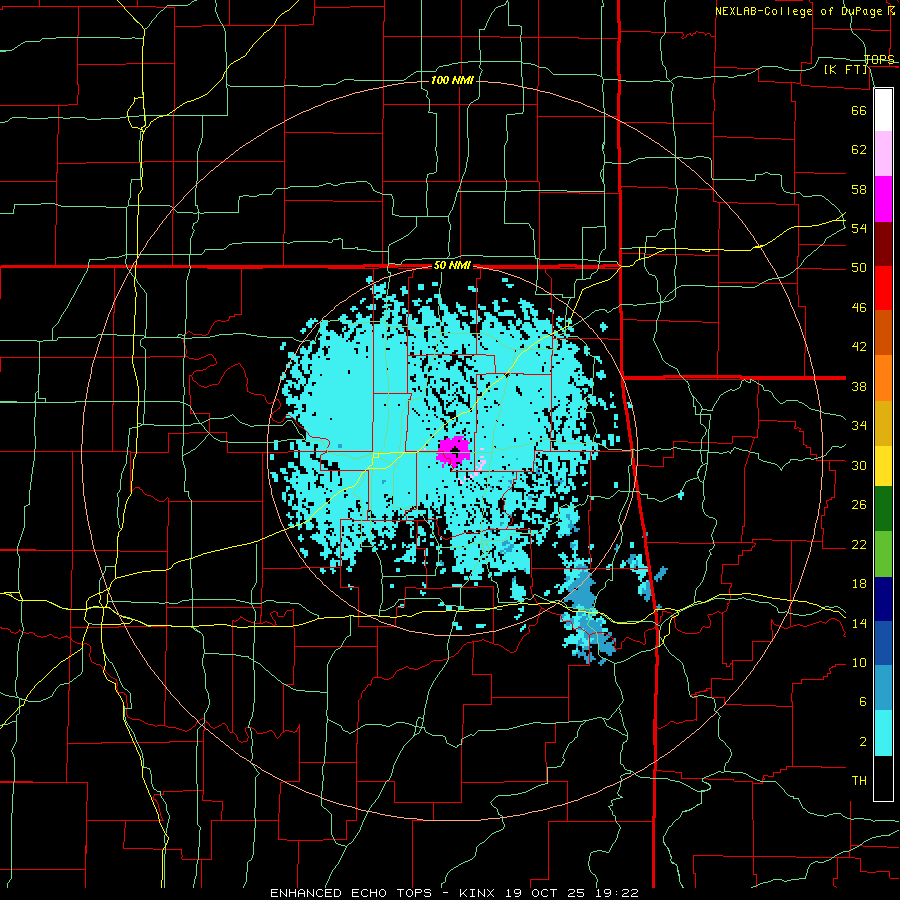This screenshot has width=900, height=900.
Task: Click the 10 value on the scale
Action: coord(859,663)
